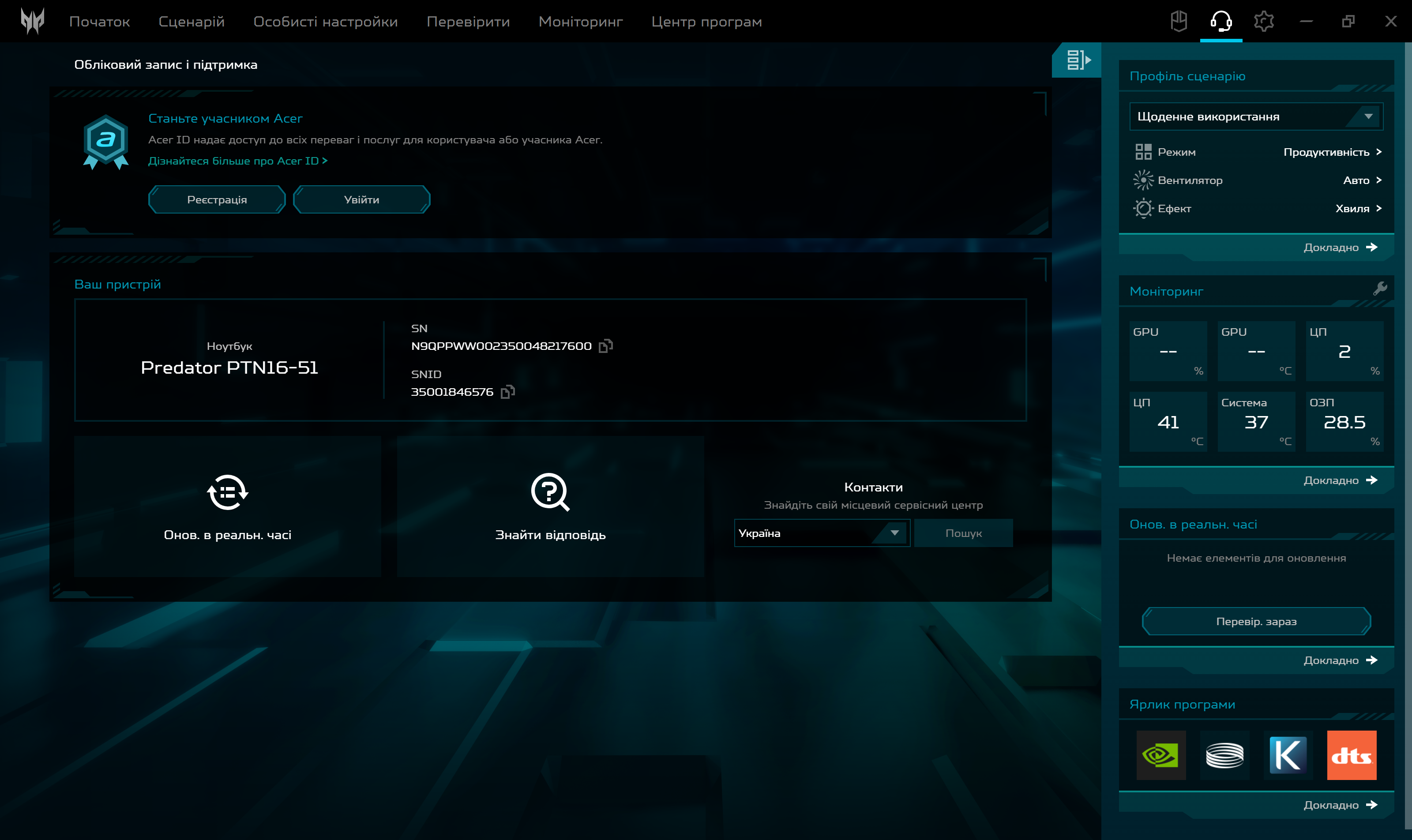Open the 'Щоденне використання' profile dropdown
The image size is (1412, 840).
tap(1255, 116)
